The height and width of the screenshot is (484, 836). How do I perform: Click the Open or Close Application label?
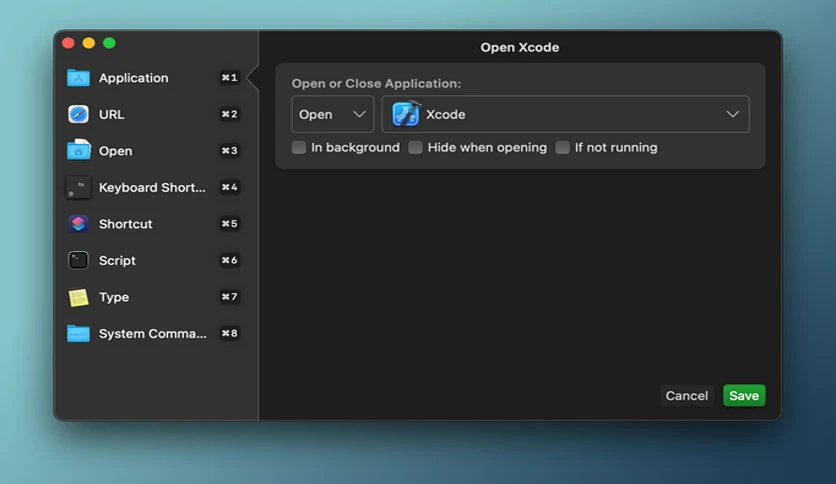tap(376, 83)
